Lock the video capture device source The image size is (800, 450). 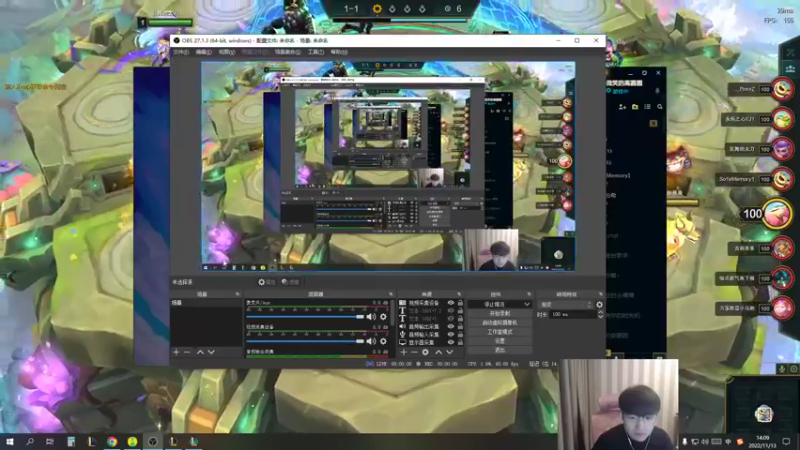(460, 303)
